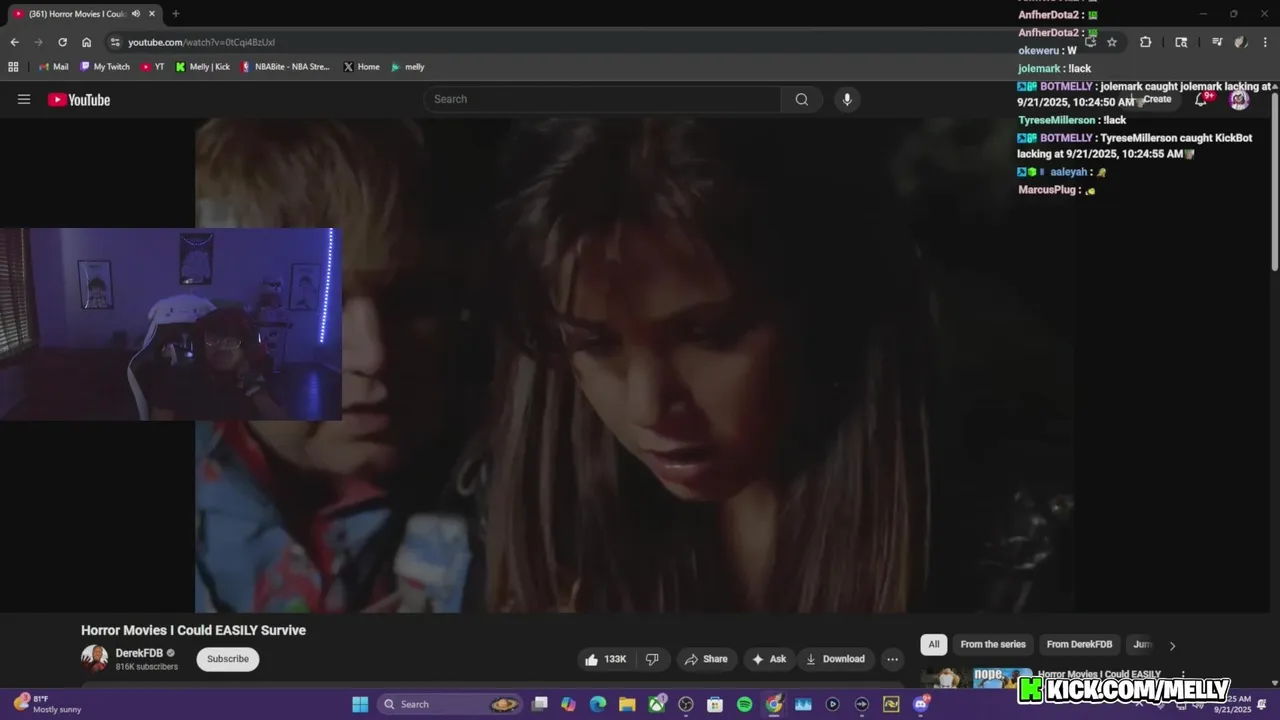Open a new browser tab
The width and height of the screenshot is (1280, 720).
pos(176,14)
